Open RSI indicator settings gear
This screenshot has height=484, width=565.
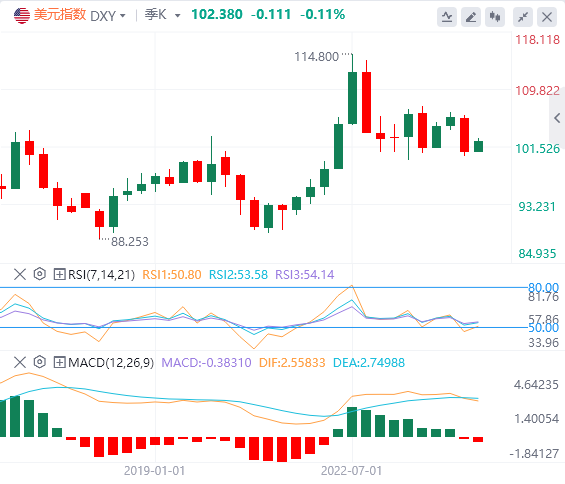tap(40, 274)
